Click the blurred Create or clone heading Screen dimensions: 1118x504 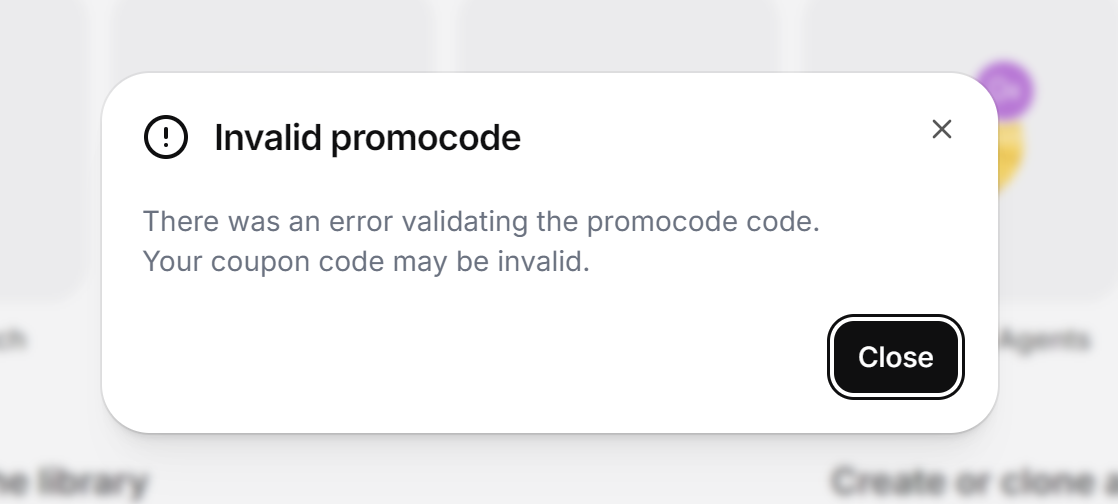974,481
